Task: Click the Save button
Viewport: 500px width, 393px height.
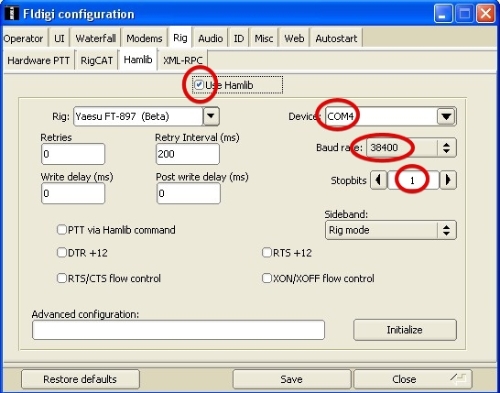Action: [292, 379]
